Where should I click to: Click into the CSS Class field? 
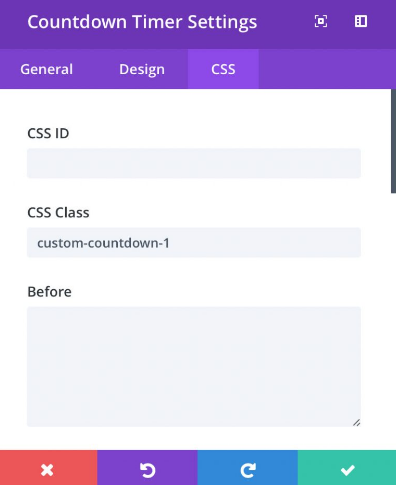tap(194, 243)
